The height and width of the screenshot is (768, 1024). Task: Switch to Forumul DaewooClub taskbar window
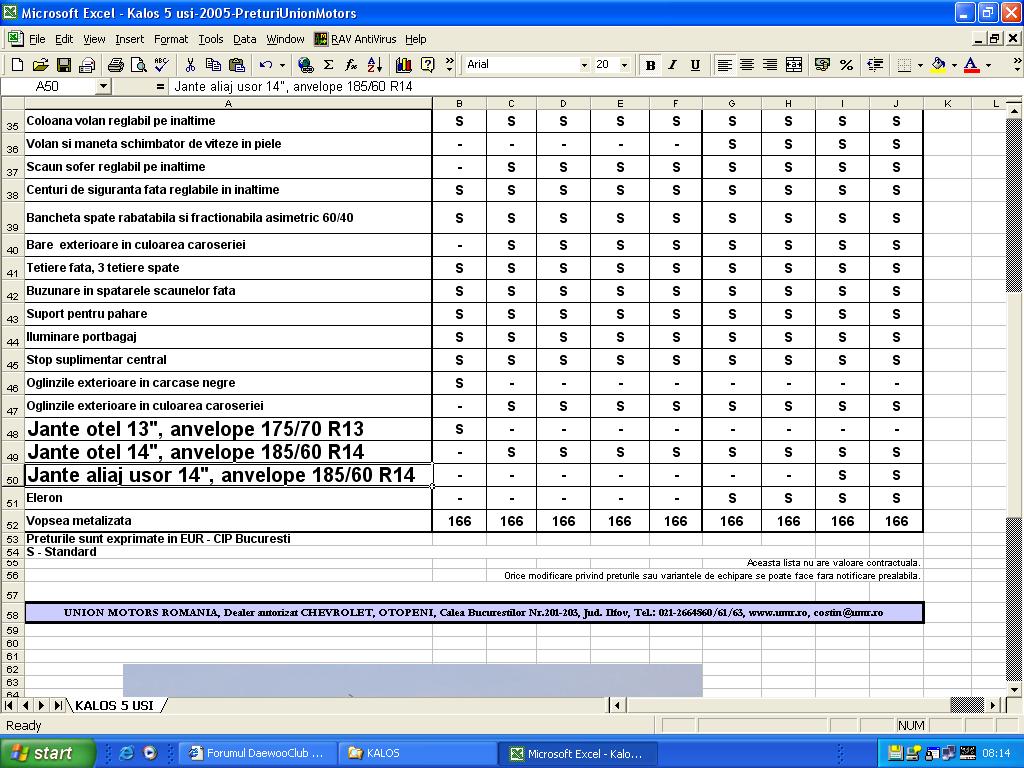tap(256, 753)
